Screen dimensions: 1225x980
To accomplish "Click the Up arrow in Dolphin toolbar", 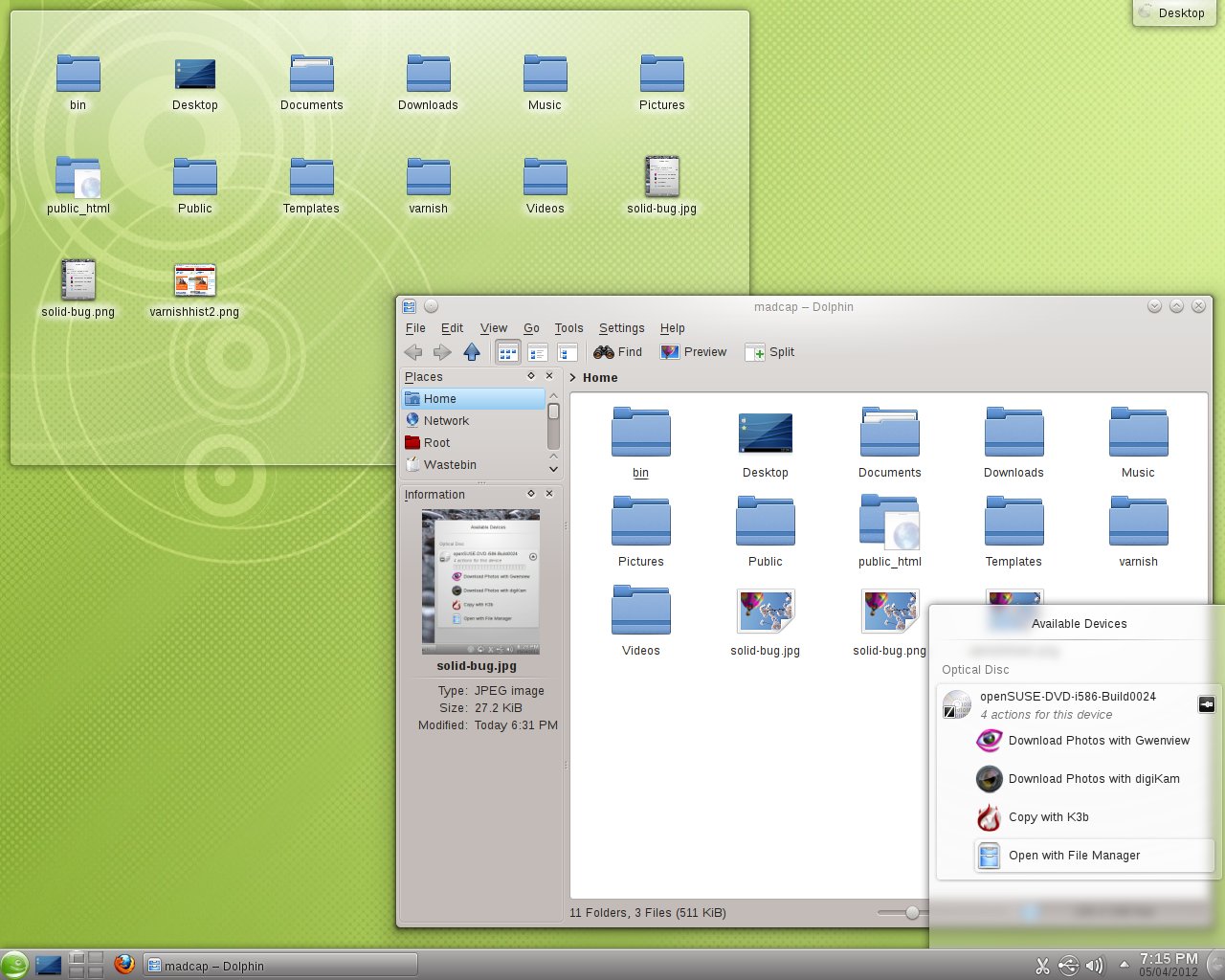I will pyautogui.click(x=471, y=352).
